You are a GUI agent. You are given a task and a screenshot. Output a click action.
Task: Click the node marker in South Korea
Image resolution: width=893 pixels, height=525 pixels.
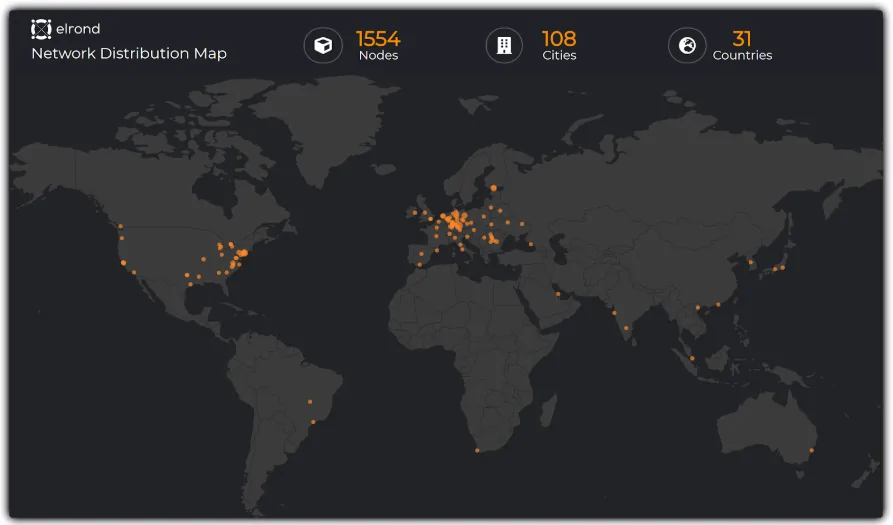pyautogui.click(x=751, y=263)
